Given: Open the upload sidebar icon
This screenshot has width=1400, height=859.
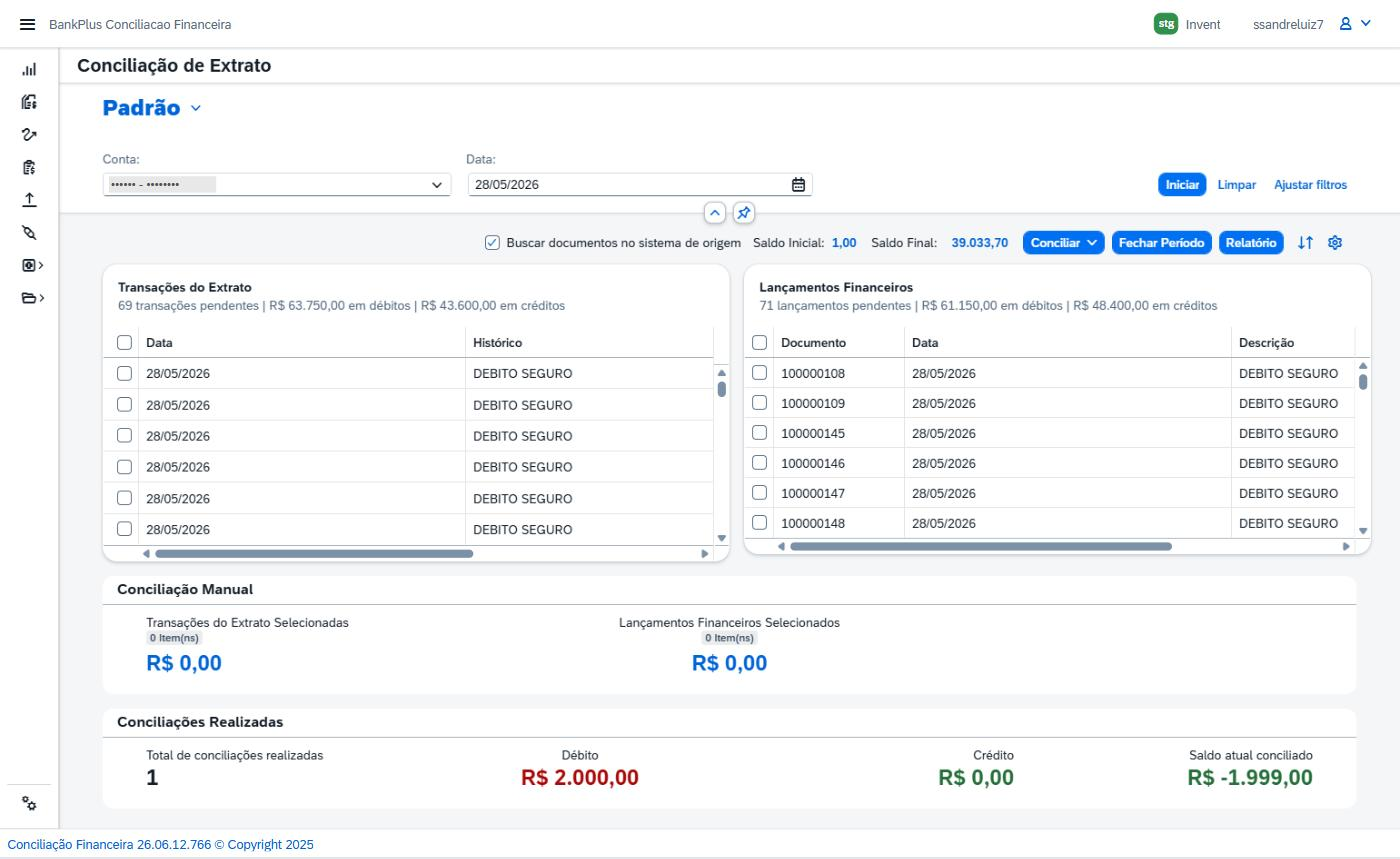Looking at the screenshot, I should point(29,200).
